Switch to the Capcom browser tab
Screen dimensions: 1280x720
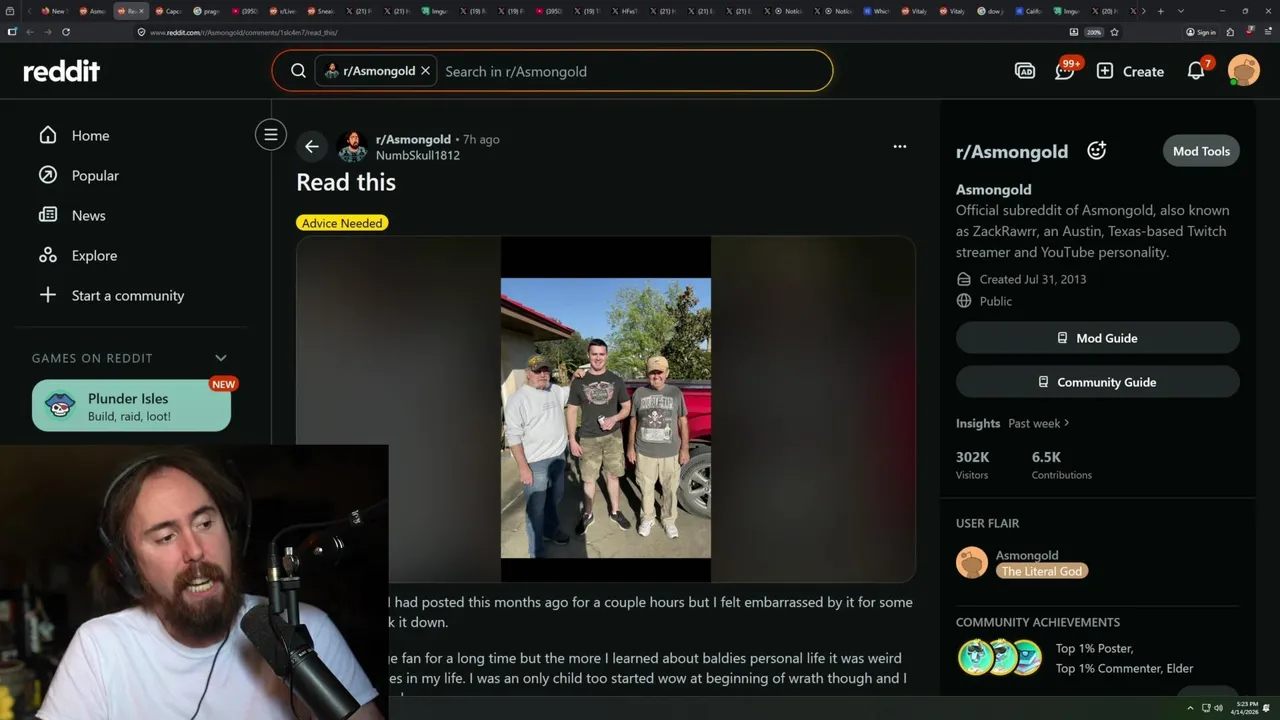click(x=170, y=11)
